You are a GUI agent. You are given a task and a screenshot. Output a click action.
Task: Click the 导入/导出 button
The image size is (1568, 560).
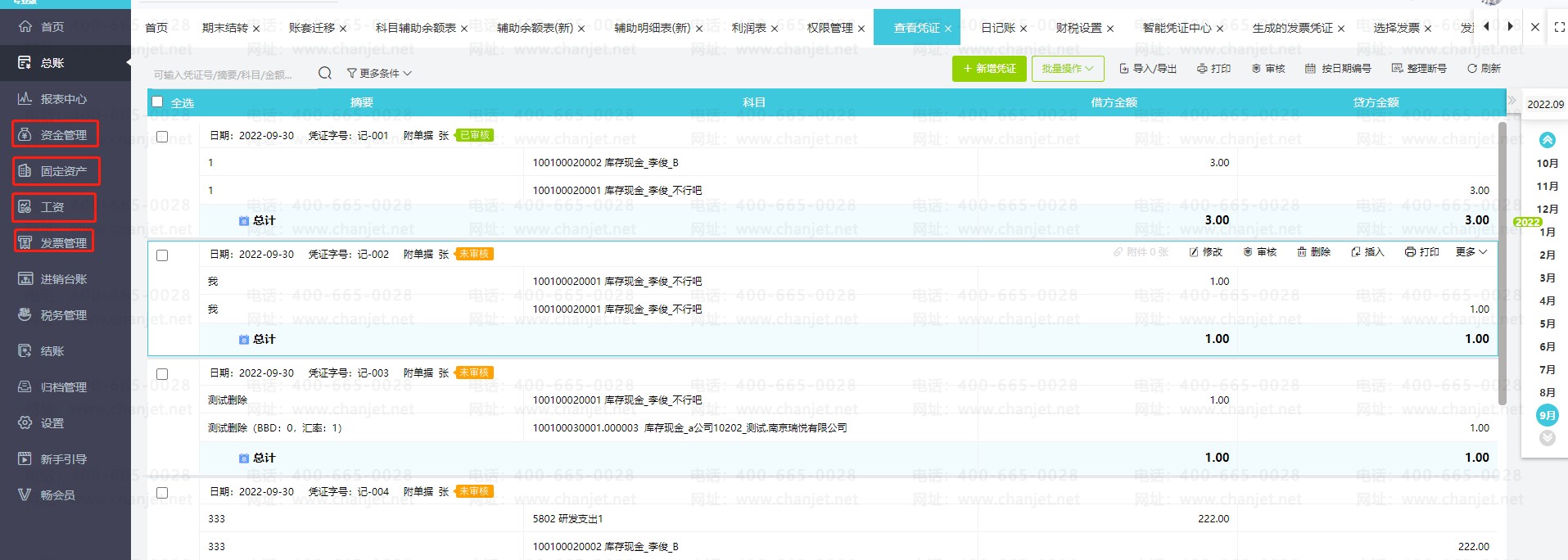[x=1147, y=69]
